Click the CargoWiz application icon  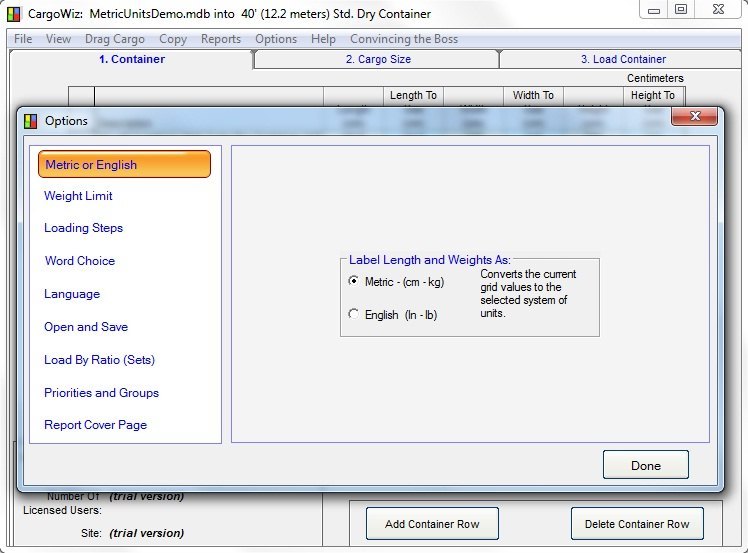[x=14, y=14]
